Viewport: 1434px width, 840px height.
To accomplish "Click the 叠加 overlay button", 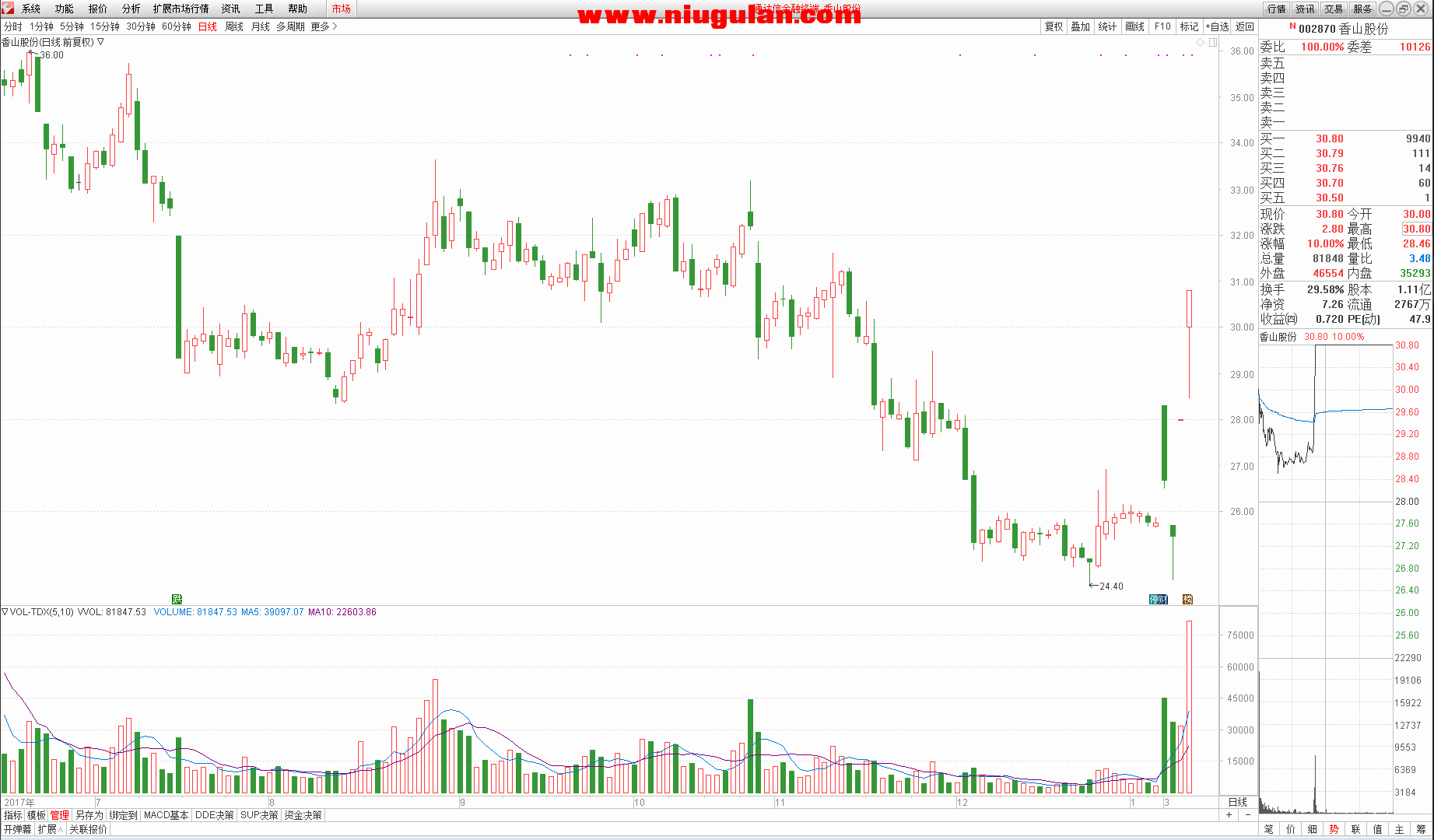I will [x=1081, y=26].
